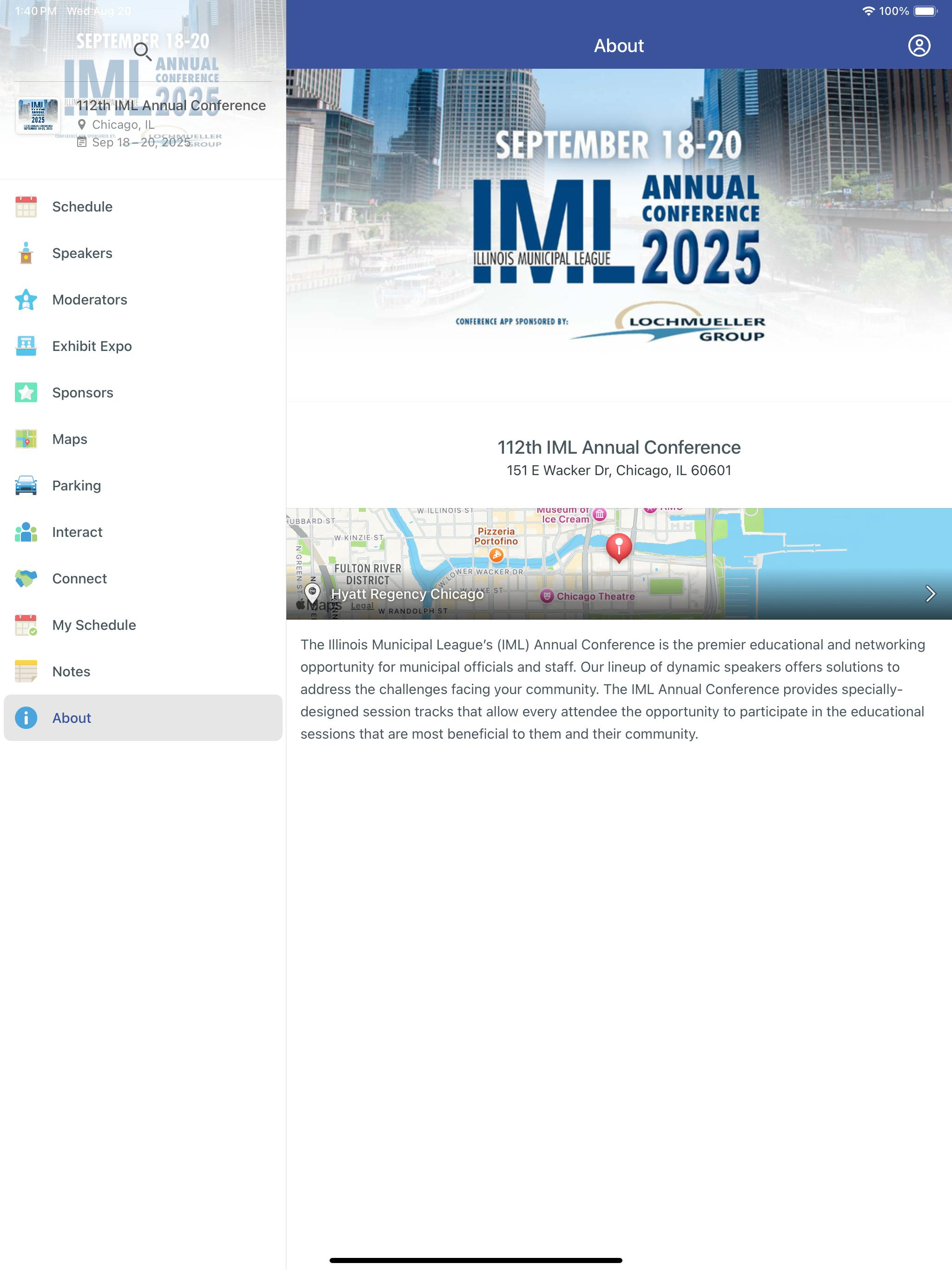952x1270 pixels.
Task: Click the Legal link on map
Action: (362, 606)
